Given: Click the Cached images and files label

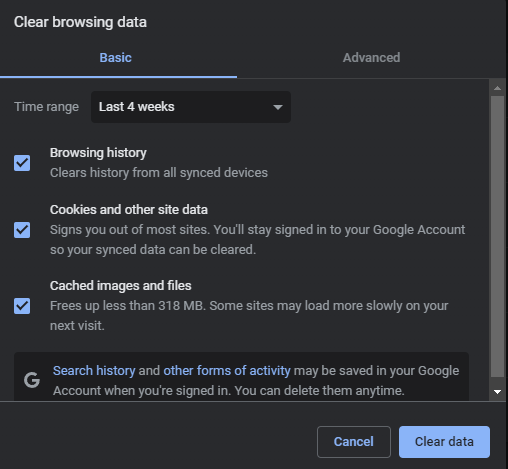Looking at the screenshot, I should click(x=121, y=286).
